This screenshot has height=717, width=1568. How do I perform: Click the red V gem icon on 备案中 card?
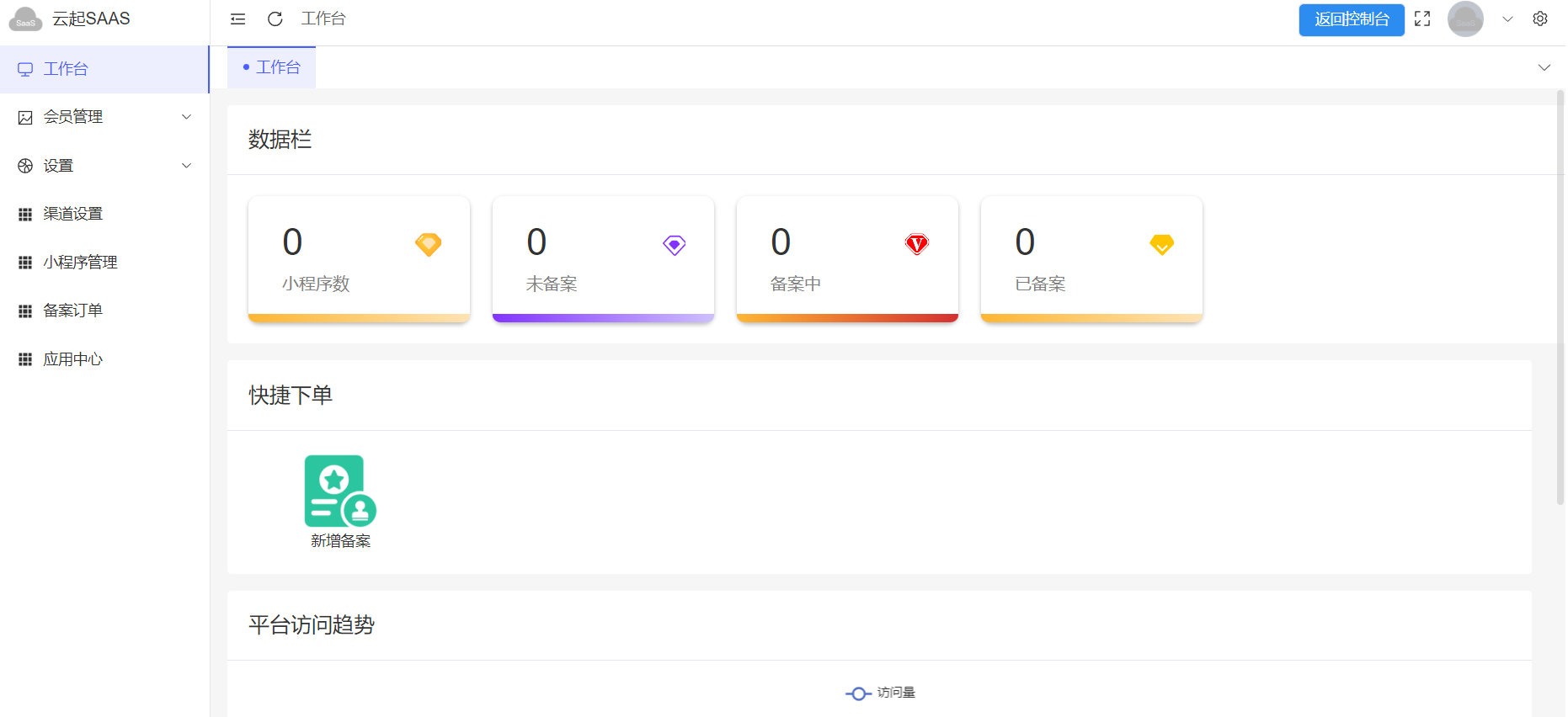click(x=917, y=244)
